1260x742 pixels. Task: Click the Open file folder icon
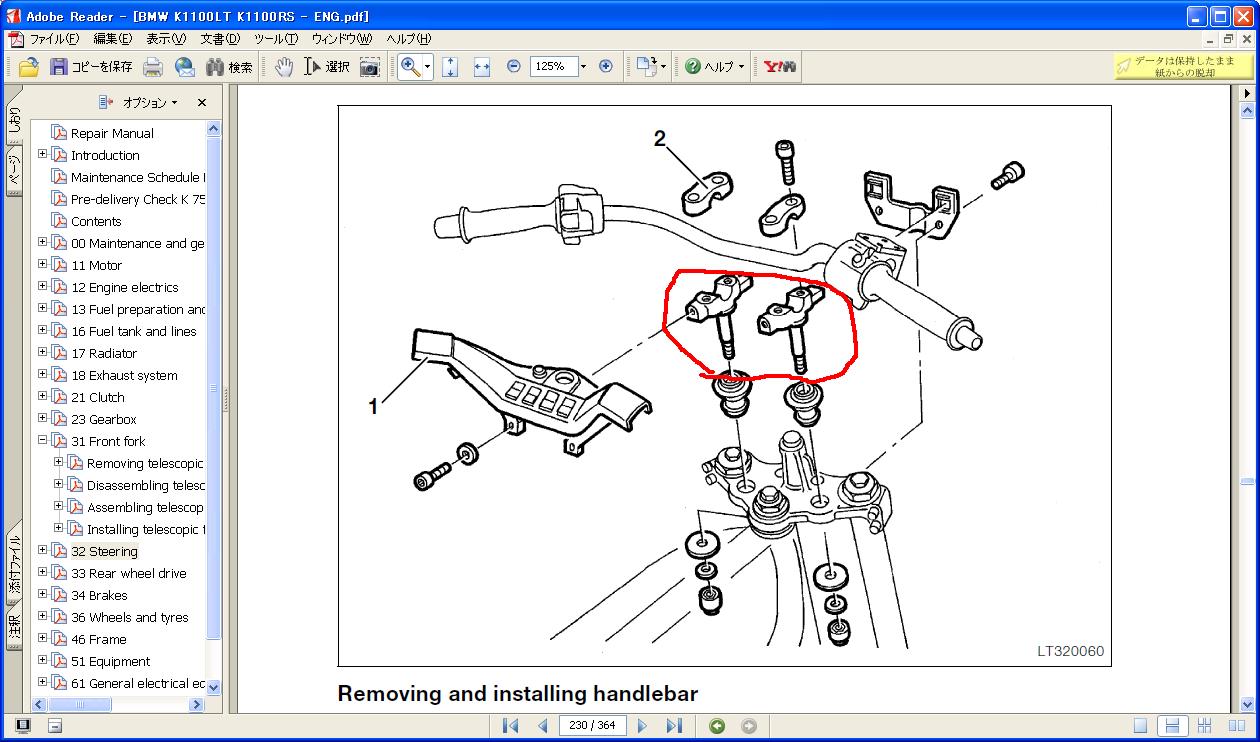29,67
